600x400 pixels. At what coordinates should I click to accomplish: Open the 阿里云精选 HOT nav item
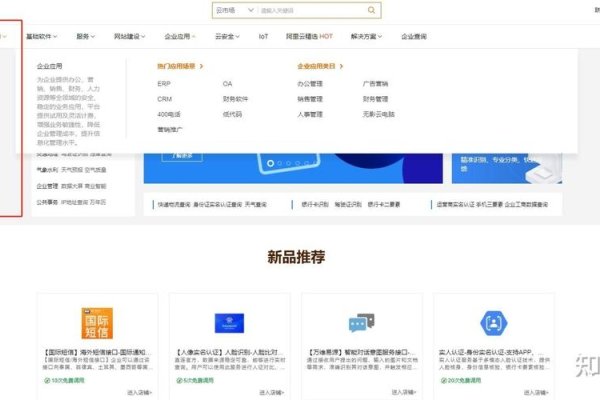coord(309,36)
